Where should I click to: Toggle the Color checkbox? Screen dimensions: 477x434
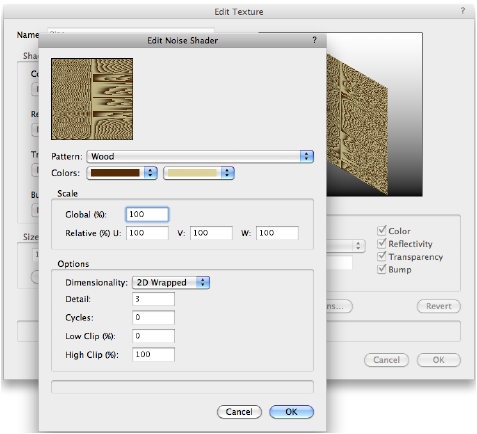381,231
